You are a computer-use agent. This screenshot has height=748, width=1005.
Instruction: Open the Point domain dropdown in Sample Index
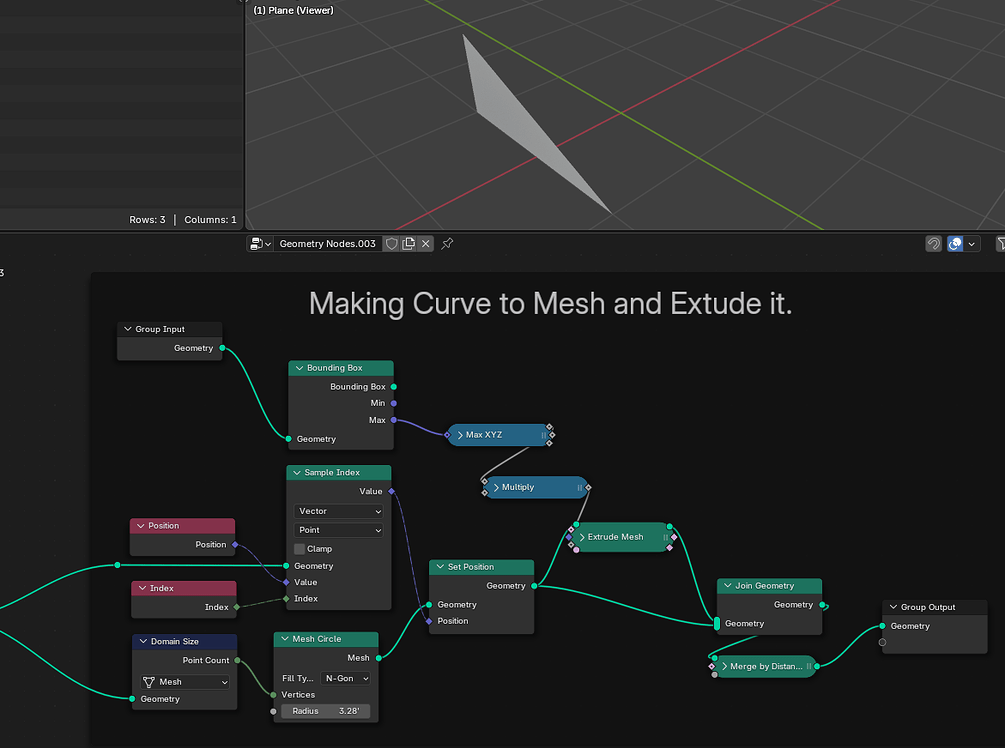[x=338, y=530]
